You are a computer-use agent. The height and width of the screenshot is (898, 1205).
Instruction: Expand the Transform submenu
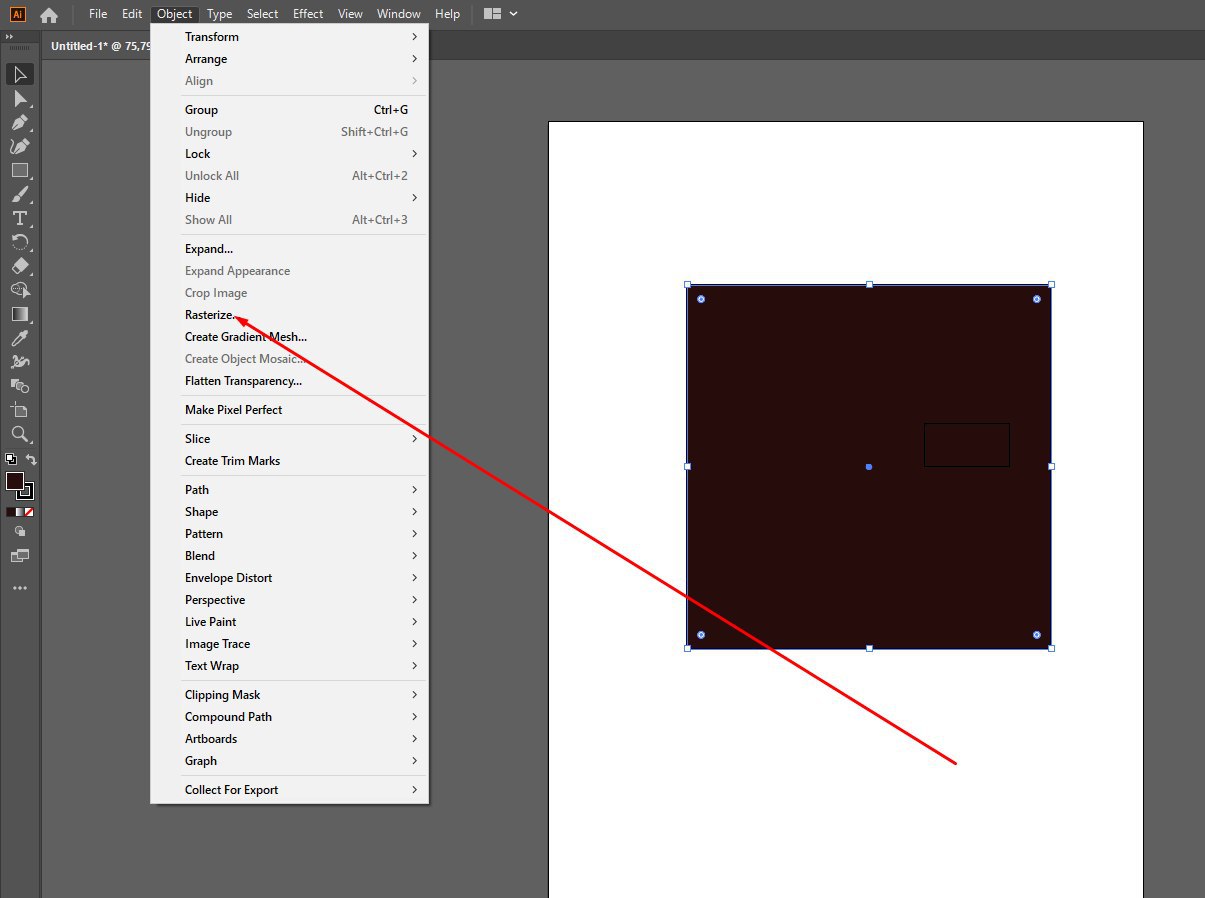289,37
